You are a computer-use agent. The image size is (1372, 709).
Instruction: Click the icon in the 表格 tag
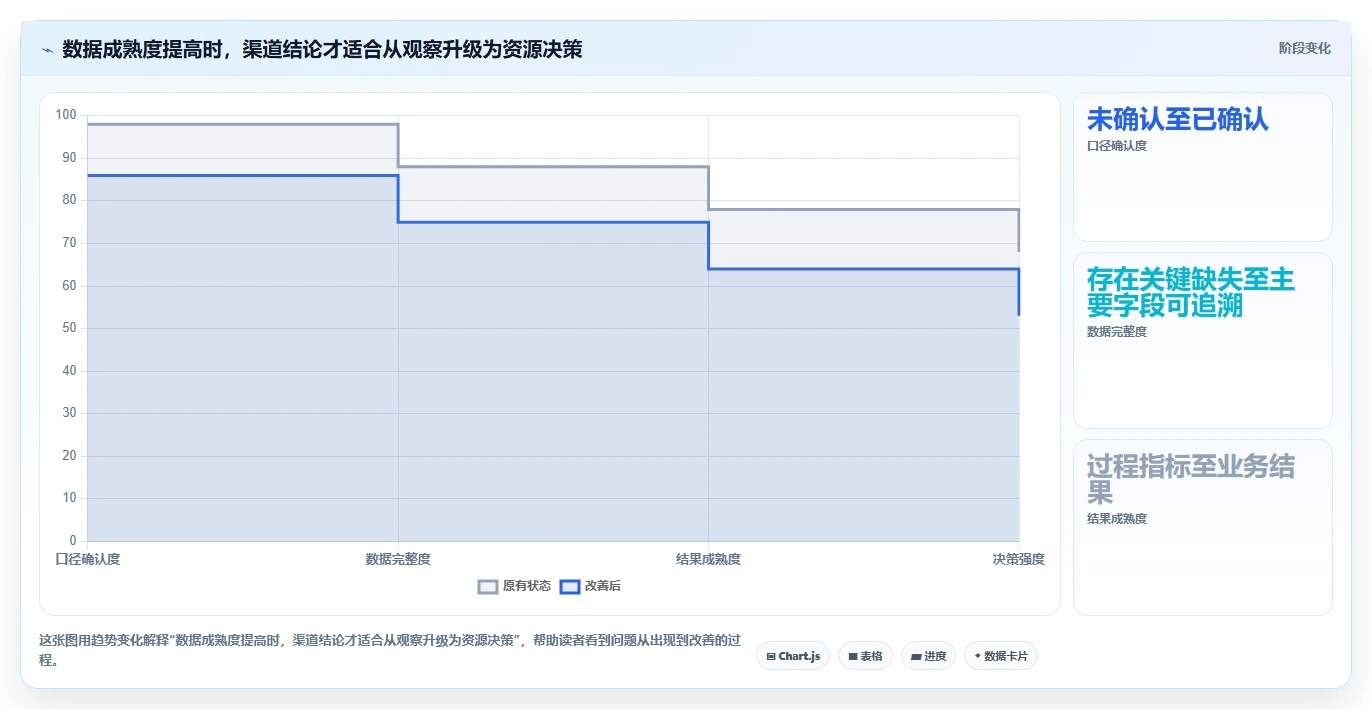coord(852,657)
